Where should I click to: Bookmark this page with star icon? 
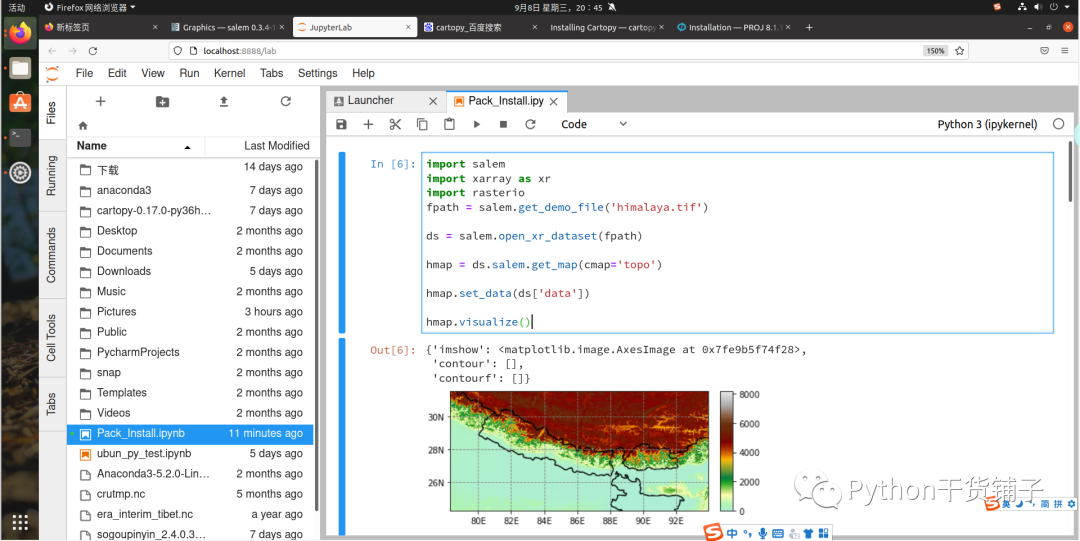[x=959, y=51]
